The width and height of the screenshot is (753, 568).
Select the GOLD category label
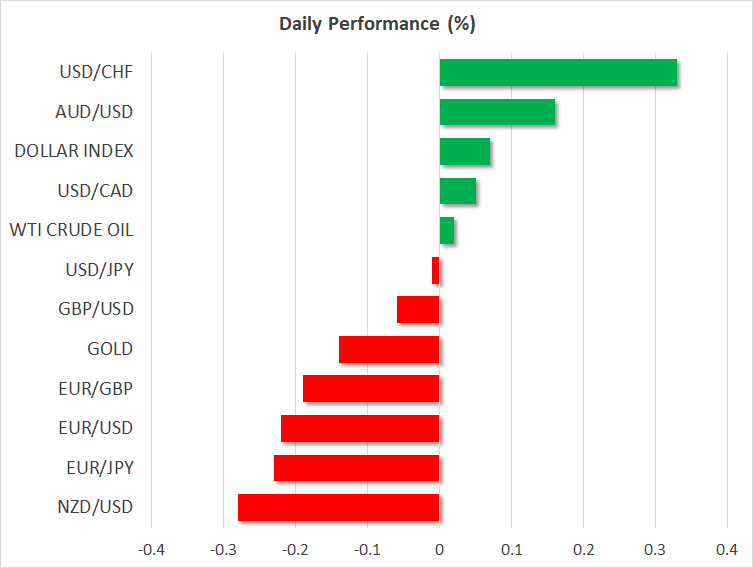point(110,349)
